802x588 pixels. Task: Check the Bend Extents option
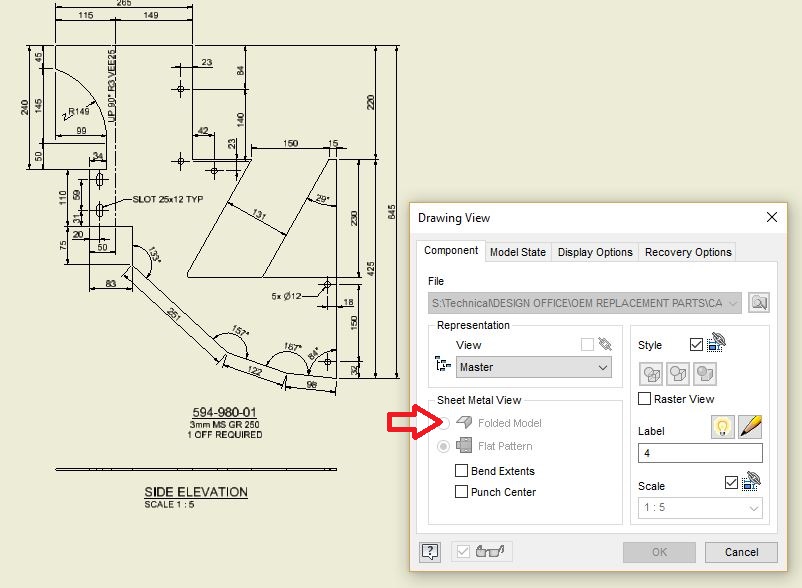pos(461,470)
